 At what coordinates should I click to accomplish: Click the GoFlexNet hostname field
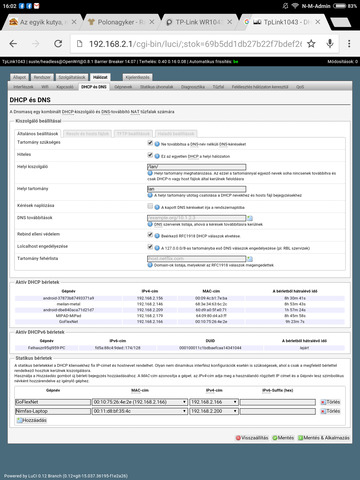pos(53,402)
